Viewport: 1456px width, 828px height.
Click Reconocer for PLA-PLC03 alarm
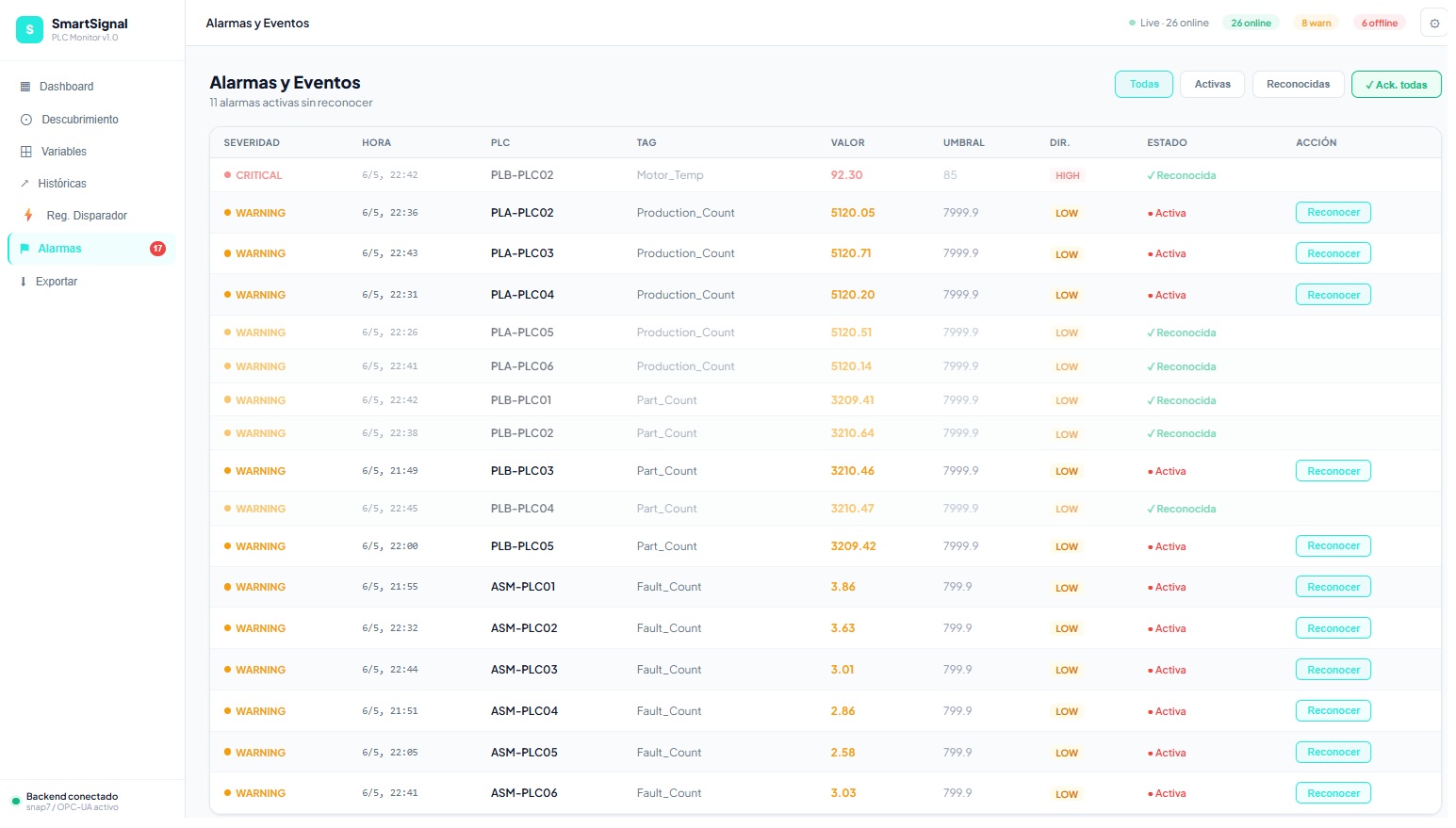(x=1333, y=253)
